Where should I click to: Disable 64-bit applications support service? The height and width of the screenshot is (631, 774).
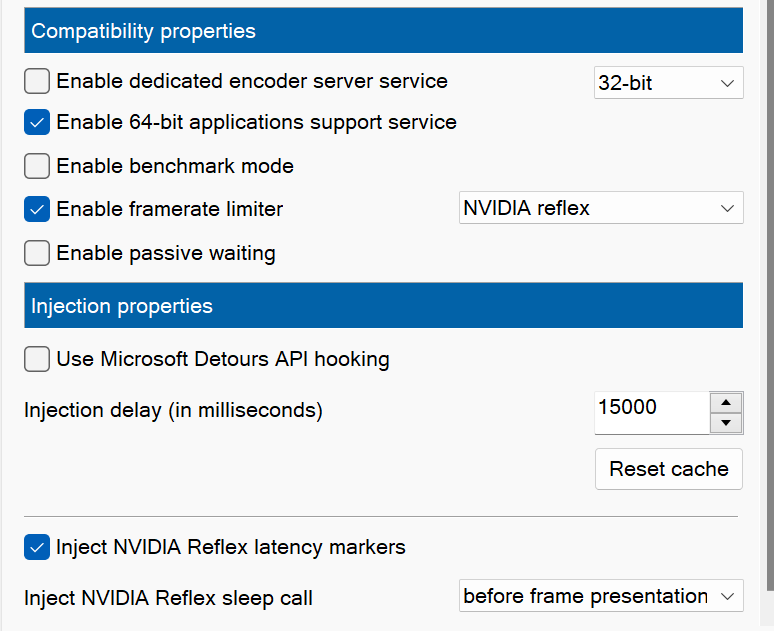(37, 122)
